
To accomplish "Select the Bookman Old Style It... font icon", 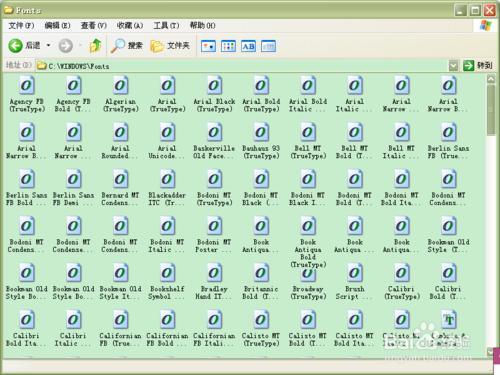I will (x=120, y=281).
